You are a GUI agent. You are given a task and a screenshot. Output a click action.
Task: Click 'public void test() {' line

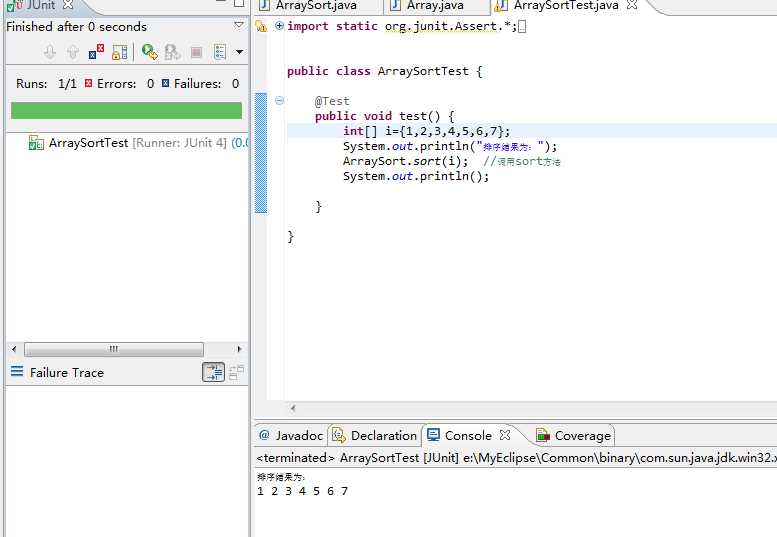click(x=385, y=116)
